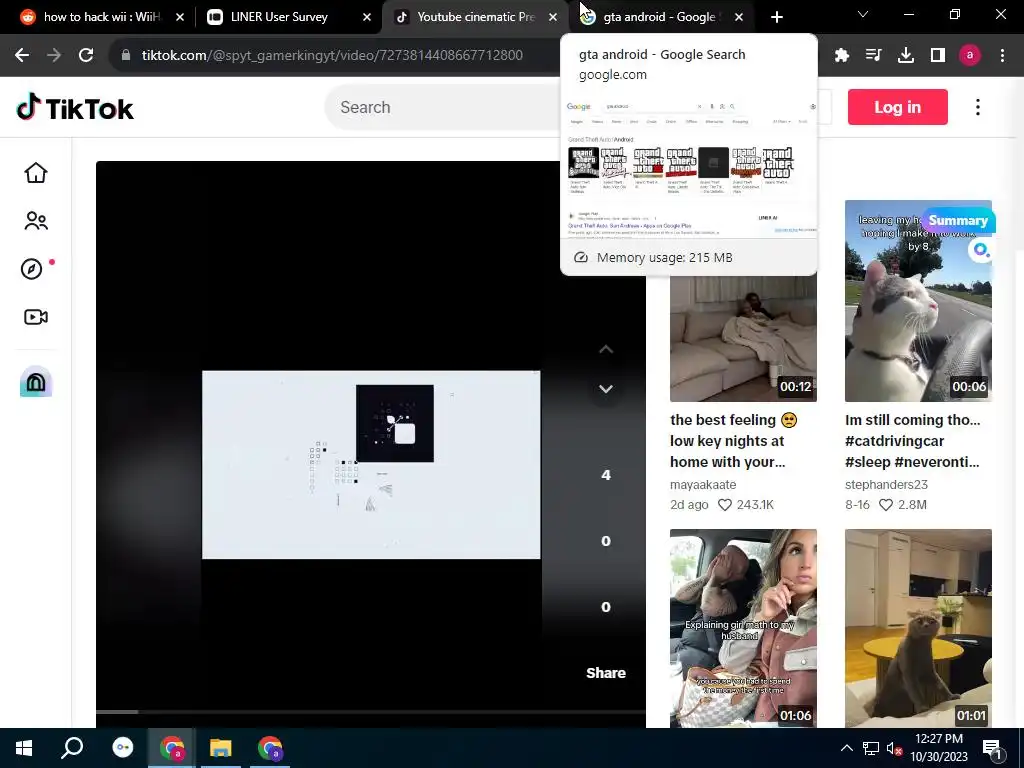
Task: Open the muted volume tray icon
Action: coord(894,748)
